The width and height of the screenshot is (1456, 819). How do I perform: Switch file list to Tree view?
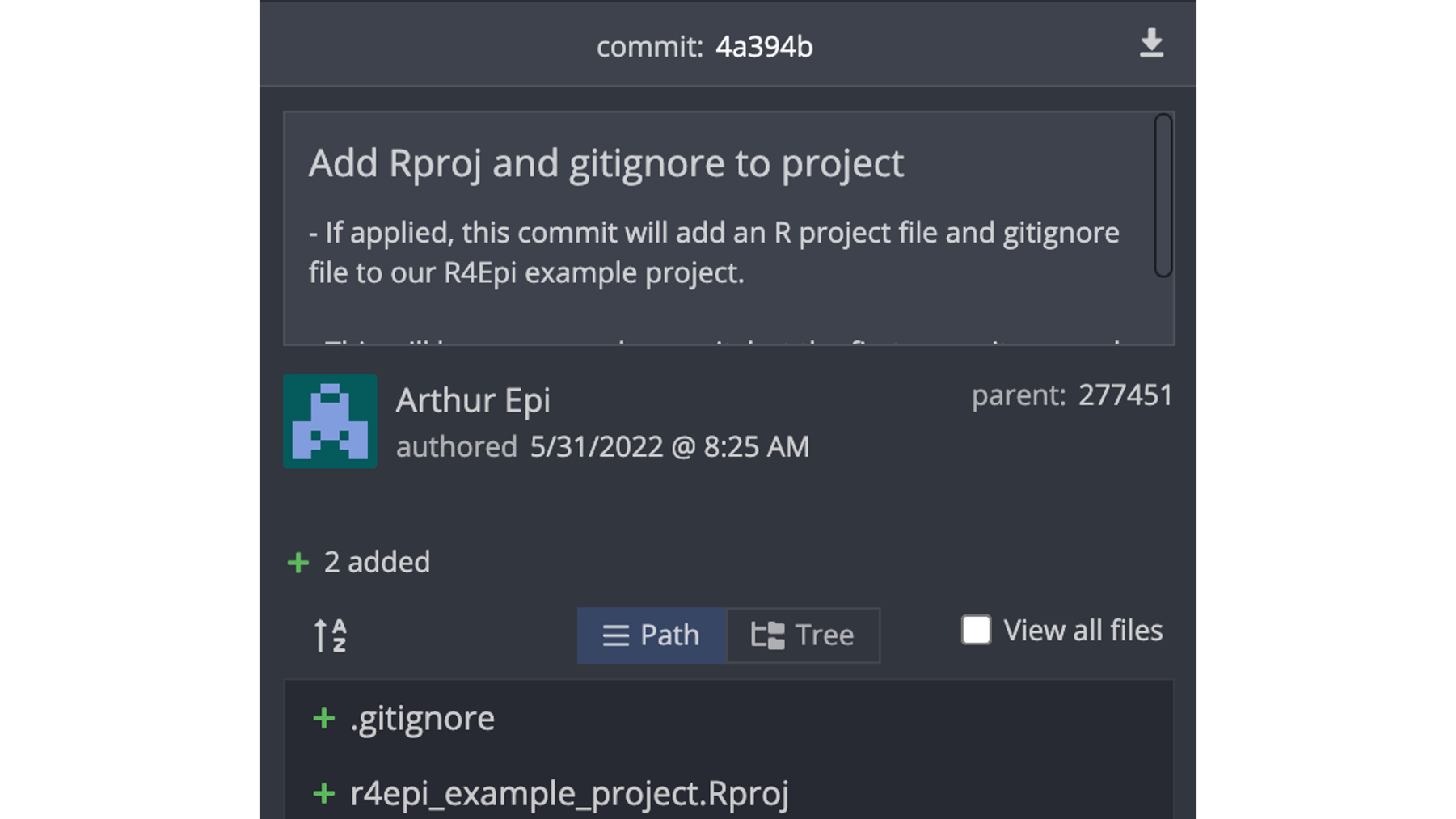804,635
